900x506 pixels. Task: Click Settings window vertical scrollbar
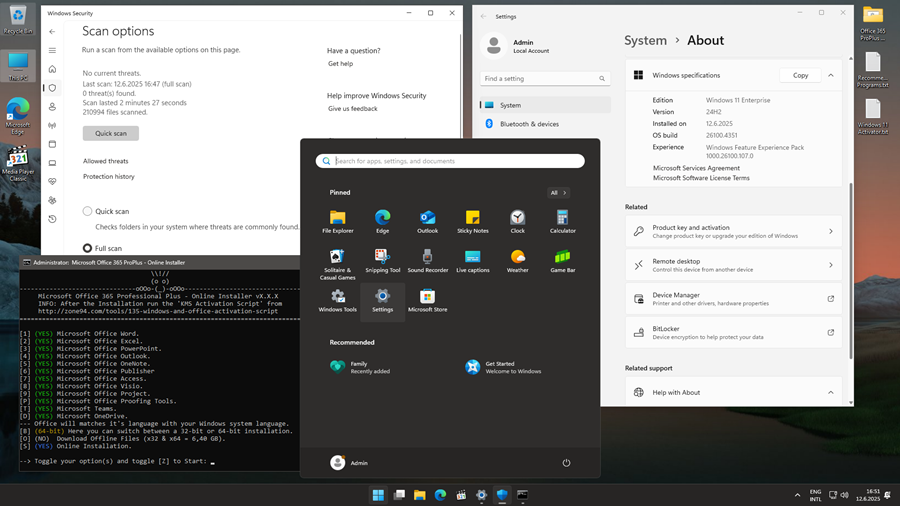(850, 271)
